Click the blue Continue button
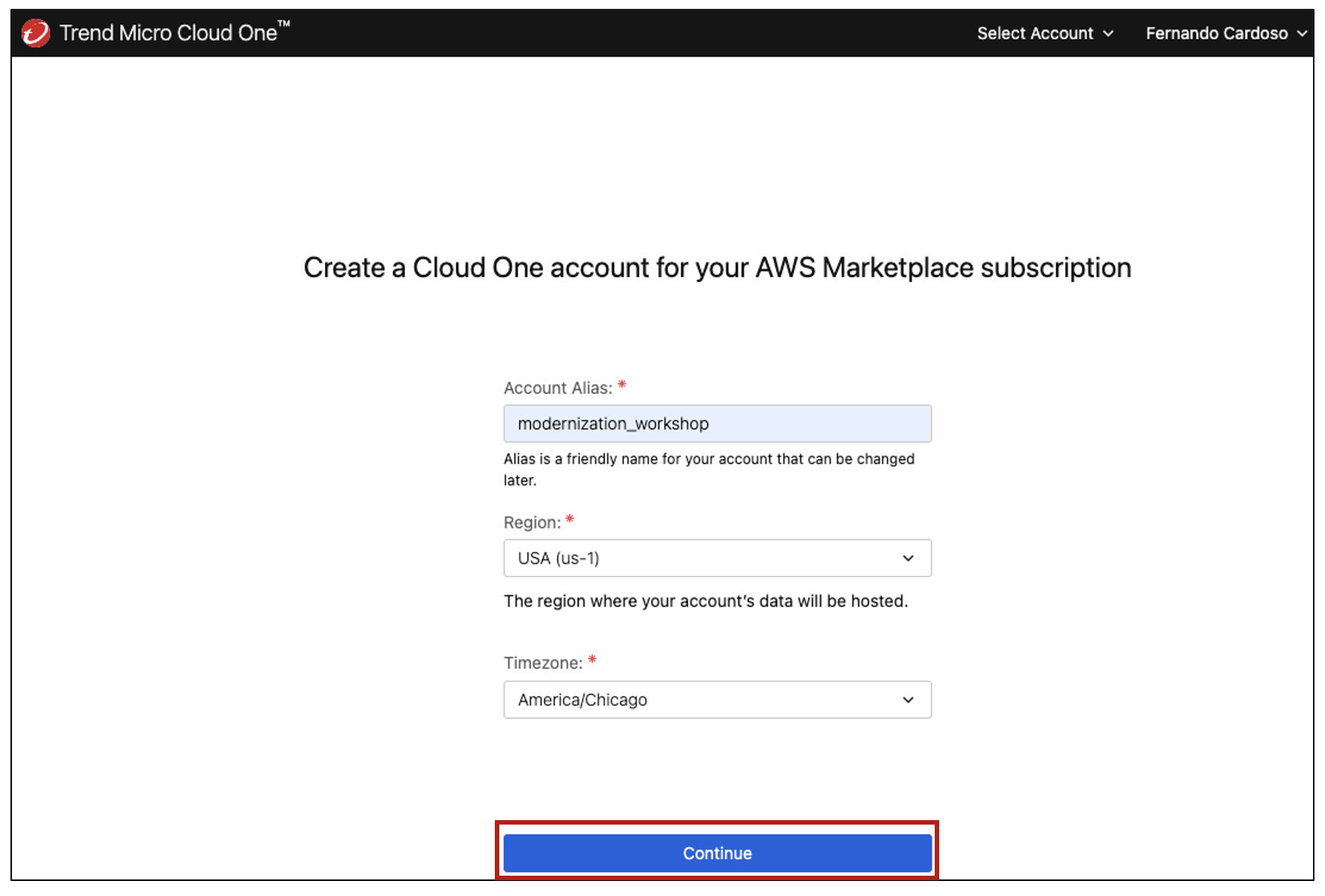 pos(717,853)
